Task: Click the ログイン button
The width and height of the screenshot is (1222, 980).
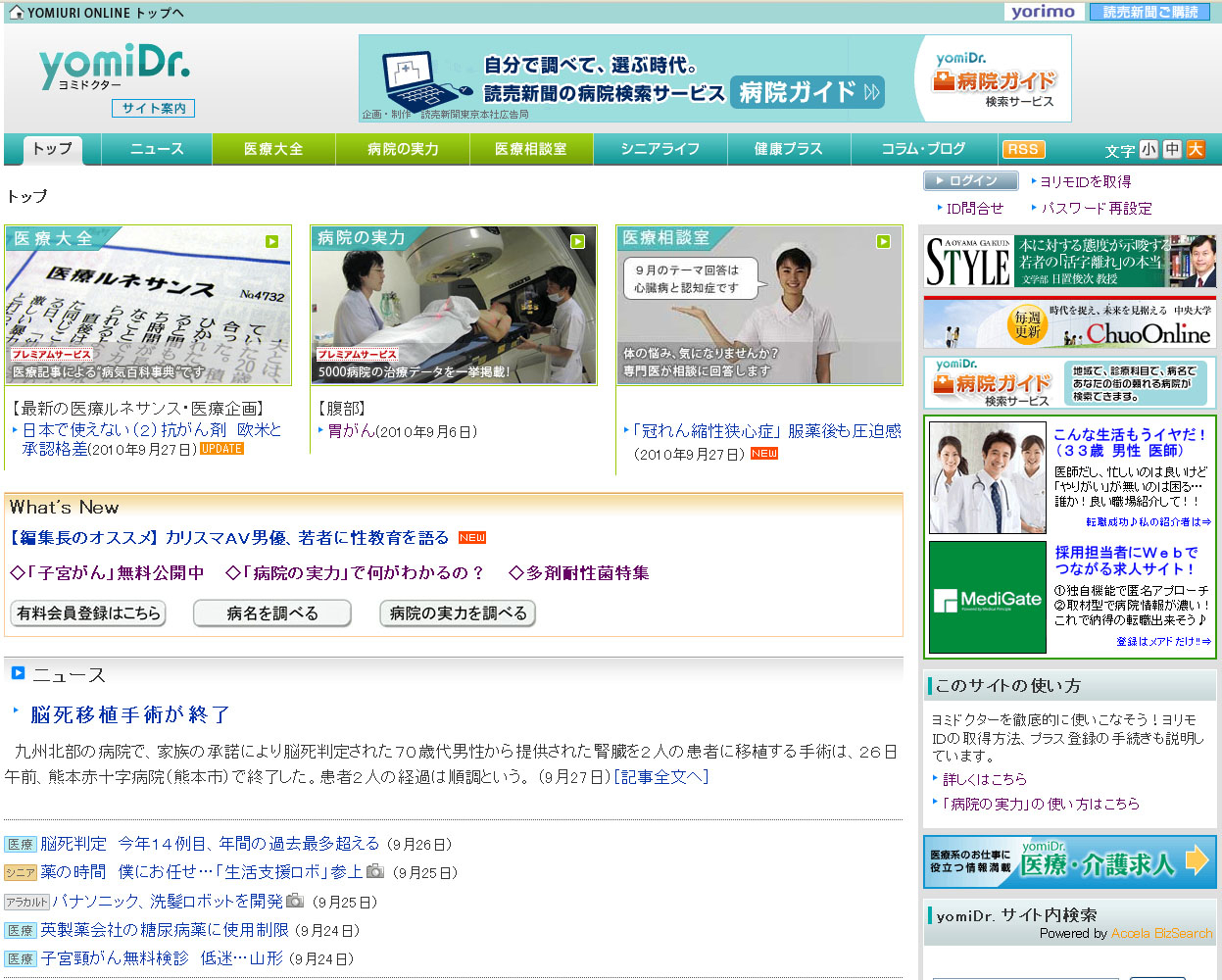Action: 970,181
